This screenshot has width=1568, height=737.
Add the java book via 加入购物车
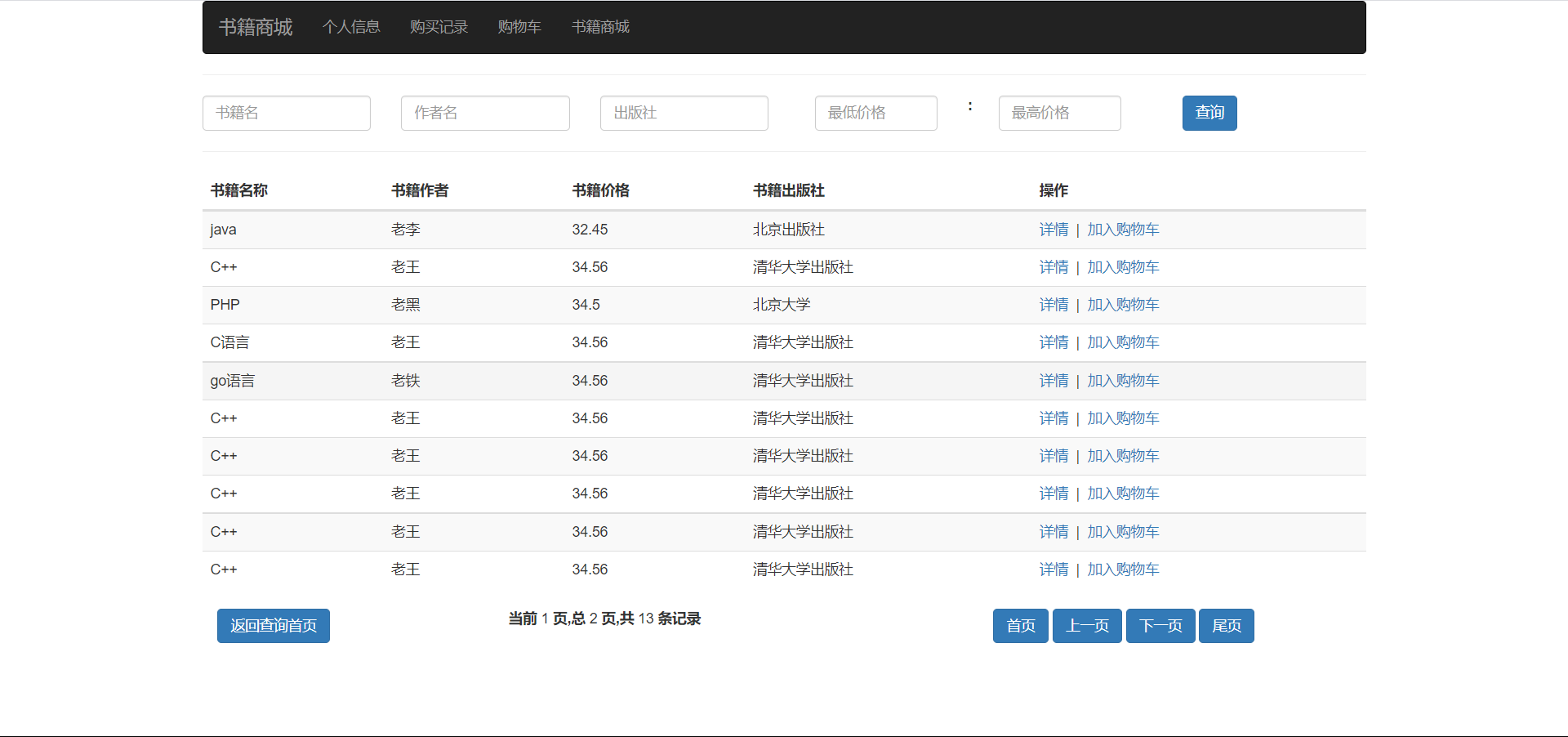(1123, 230)
